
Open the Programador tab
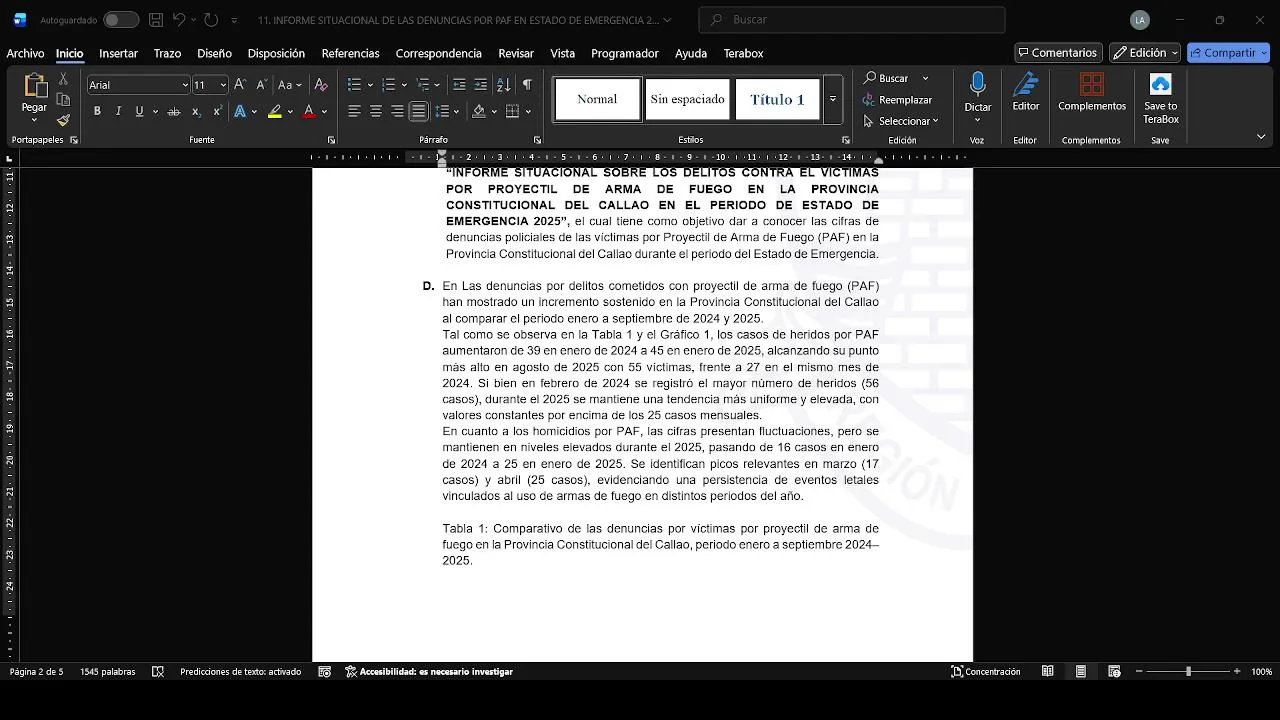[x=625, y=53]
